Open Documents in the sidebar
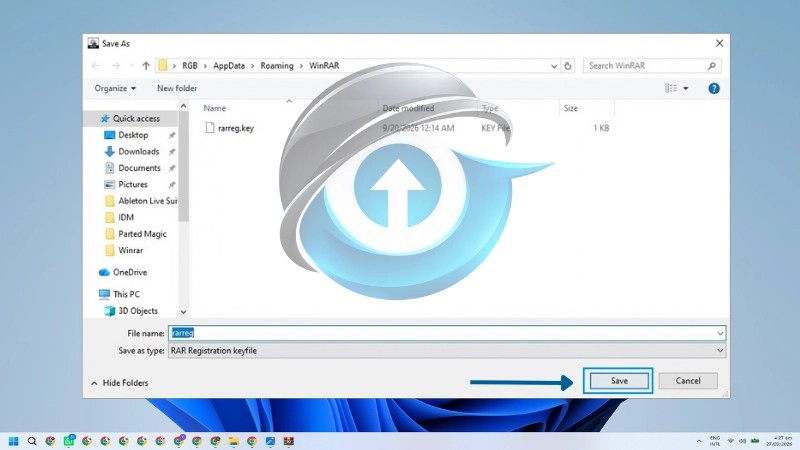This screenshot has width=800, height=450. [139, 168]
